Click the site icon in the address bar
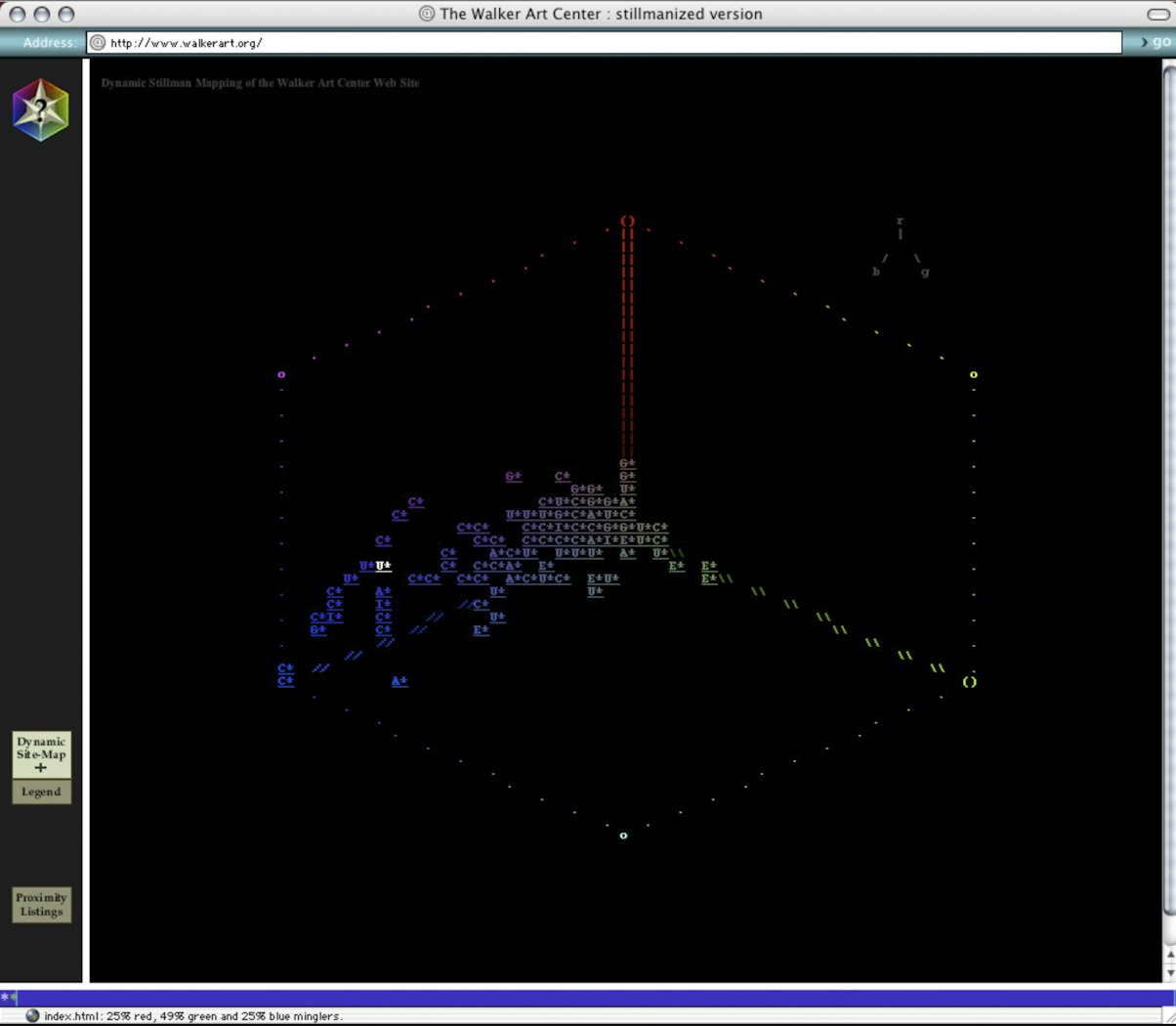Image resolution: width=1176 pixels, height=1026 pixels. tap(98, 43)
